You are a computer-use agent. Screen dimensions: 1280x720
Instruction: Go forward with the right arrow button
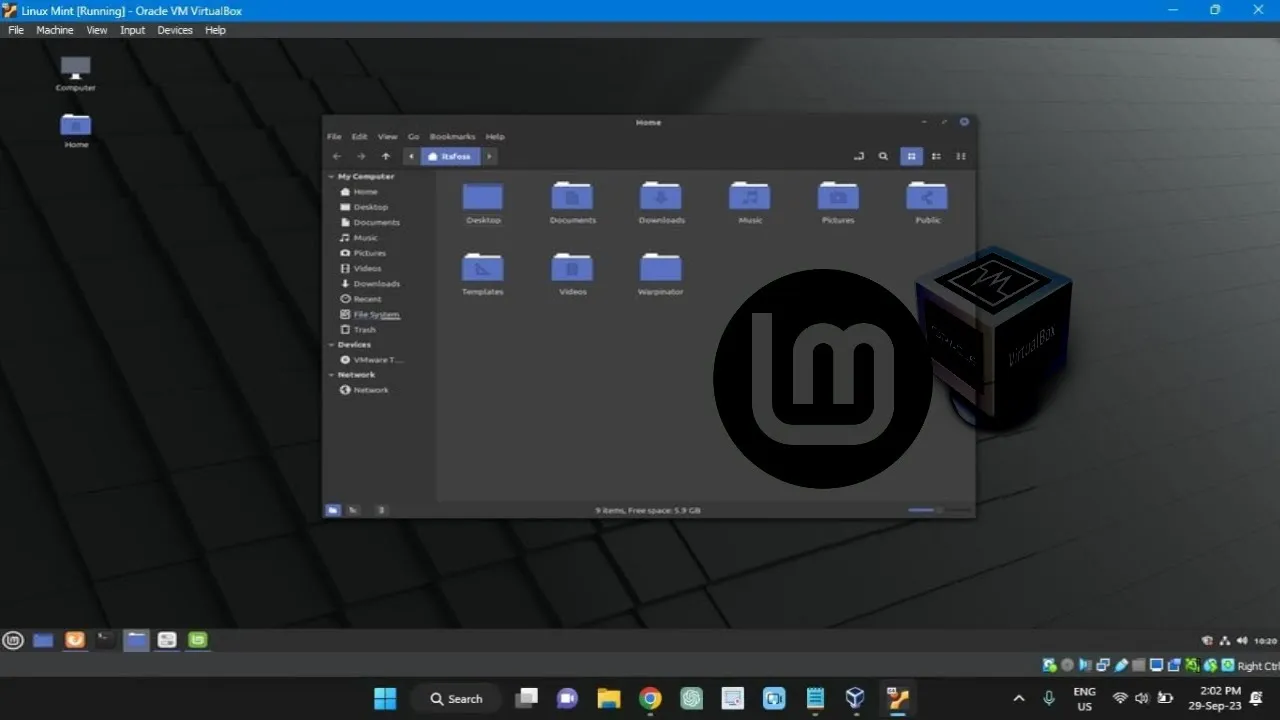[x=361, y=156]
